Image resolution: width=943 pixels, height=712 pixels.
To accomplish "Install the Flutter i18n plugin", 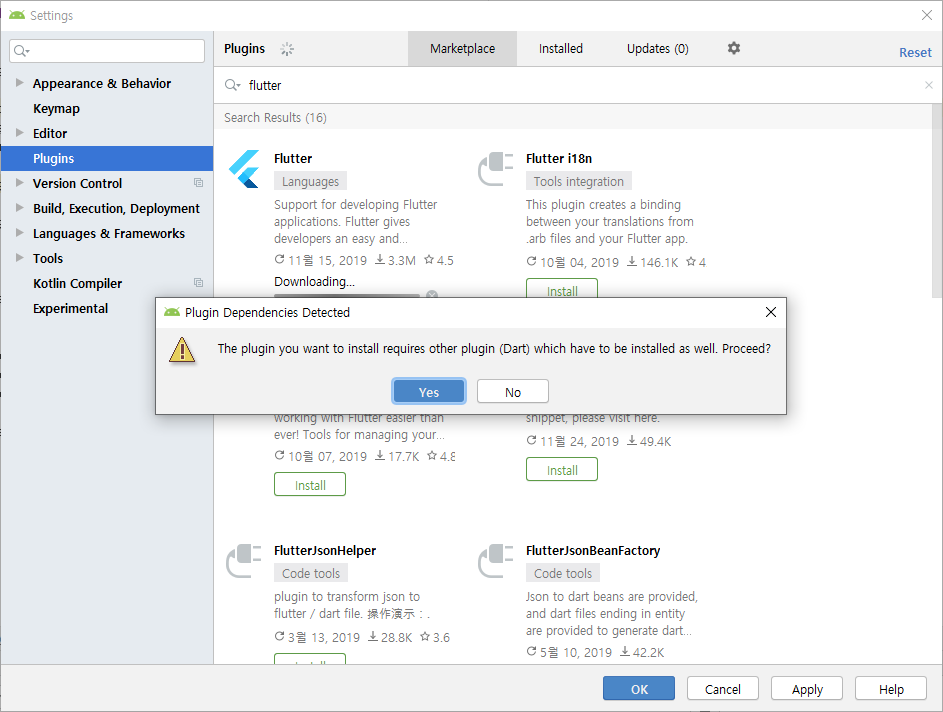I will click(562, 289).
